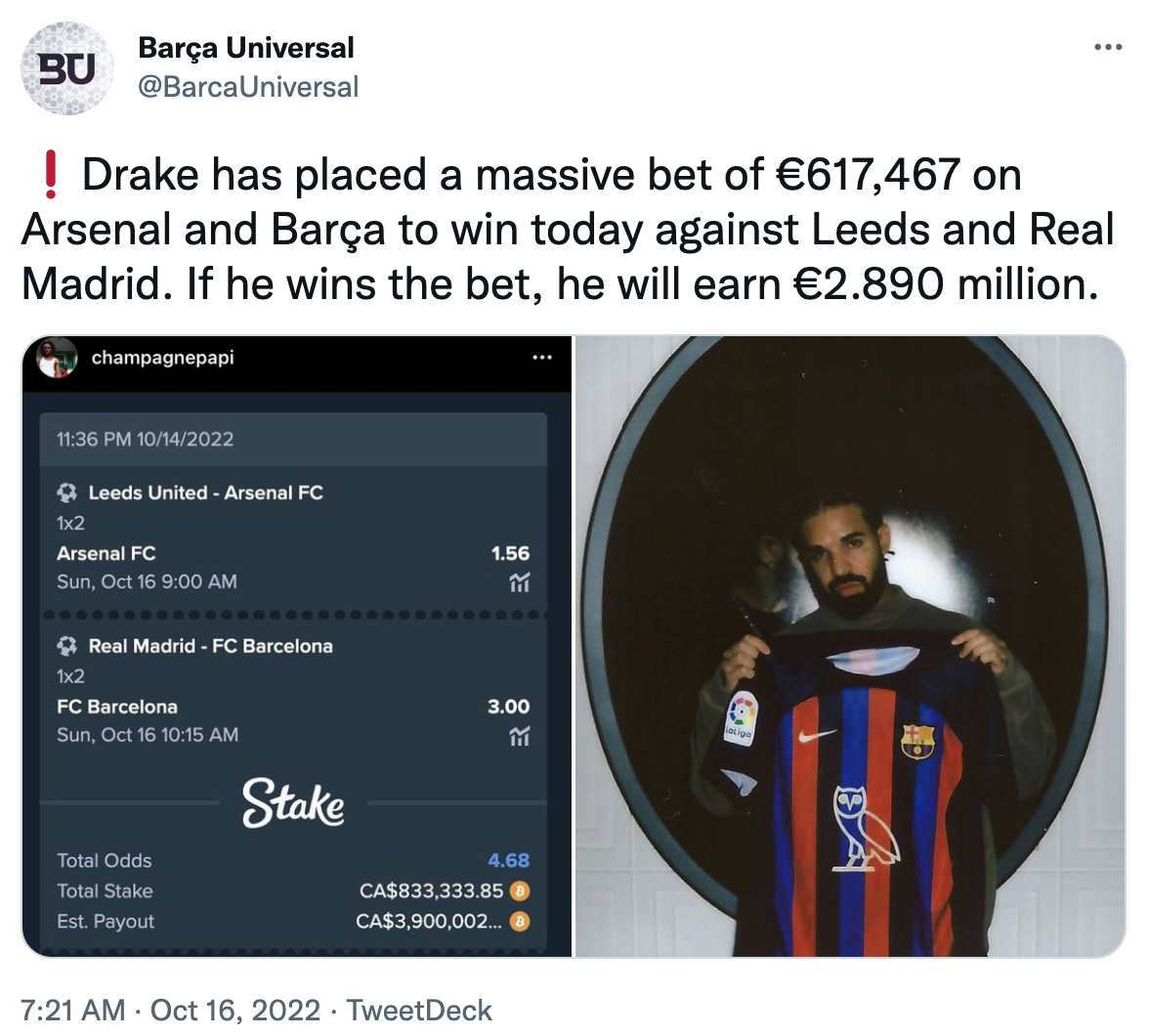1149x1036 pixels.
Task: Click the 4.68 Total Odds value
Action: (508, 860)
